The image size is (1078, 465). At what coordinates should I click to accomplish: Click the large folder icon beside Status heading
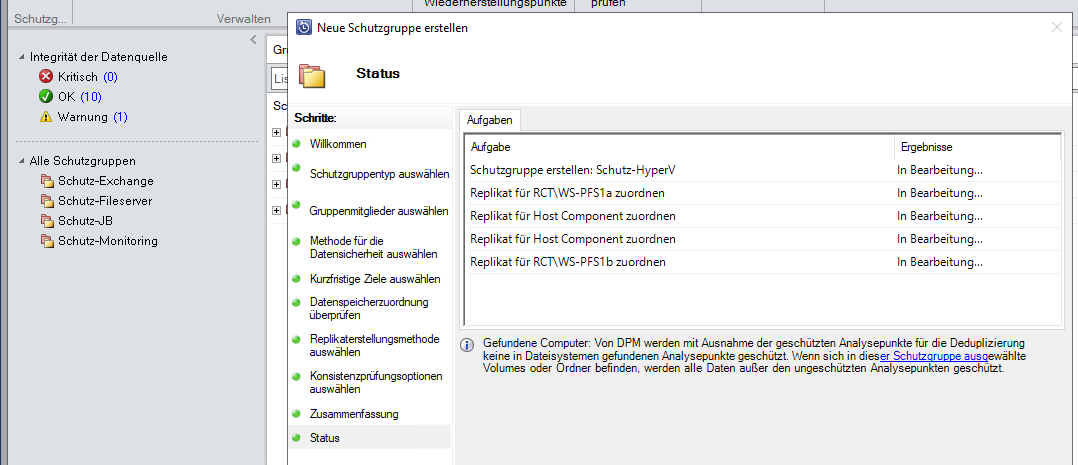coord(312,76)
